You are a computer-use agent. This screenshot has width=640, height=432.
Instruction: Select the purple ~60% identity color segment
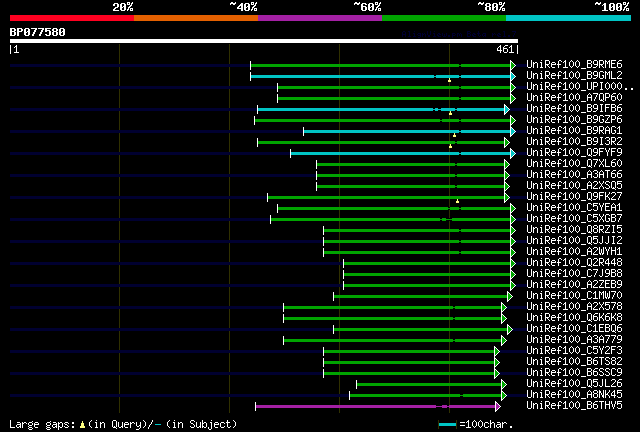[x=320, y=18]
